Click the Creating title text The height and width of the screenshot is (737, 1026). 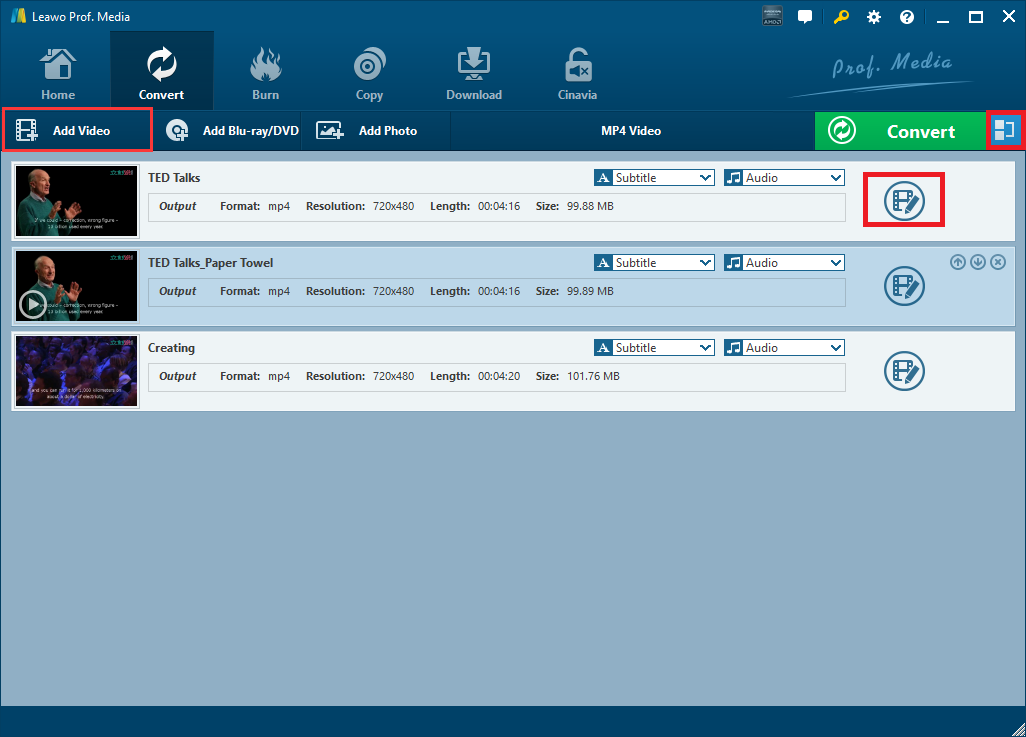tap(171, 348)
